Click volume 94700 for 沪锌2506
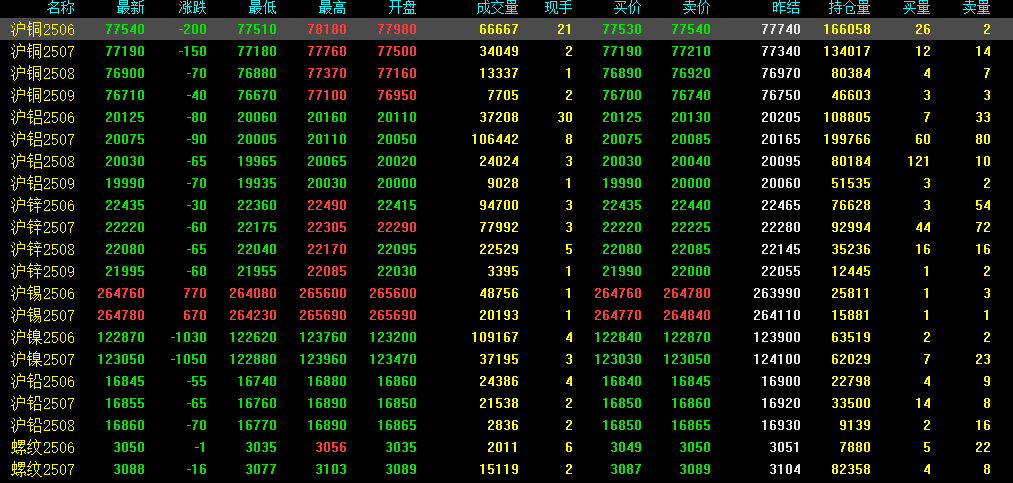1013x483 pixels. click(x=497, y=205)
